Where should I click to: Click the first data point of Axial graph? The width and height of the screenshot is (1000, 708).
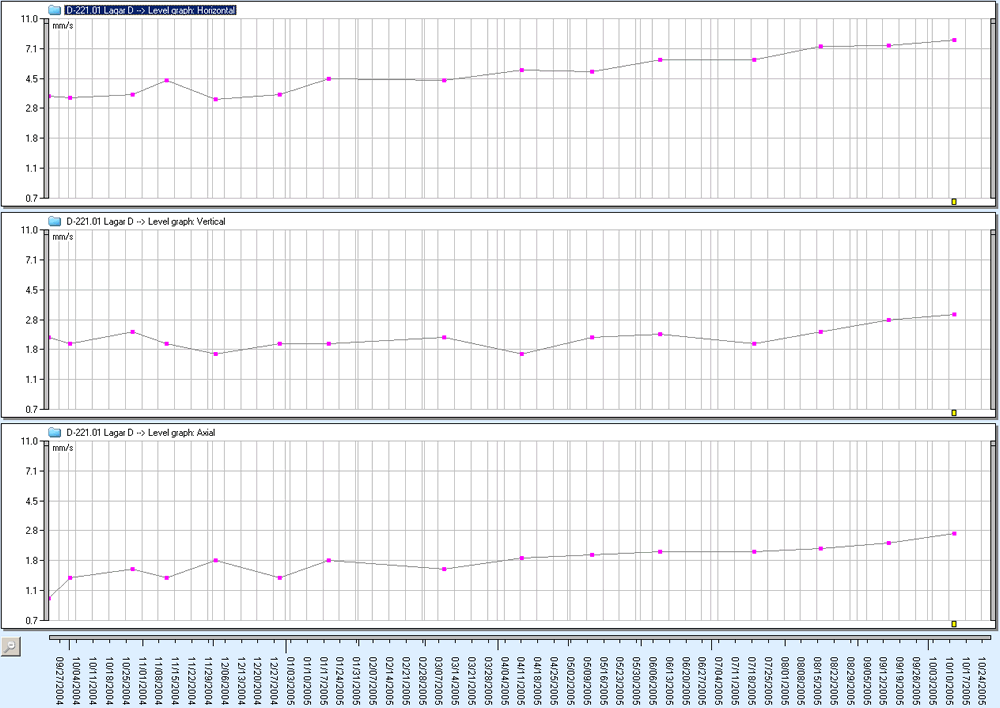point(50,598)
